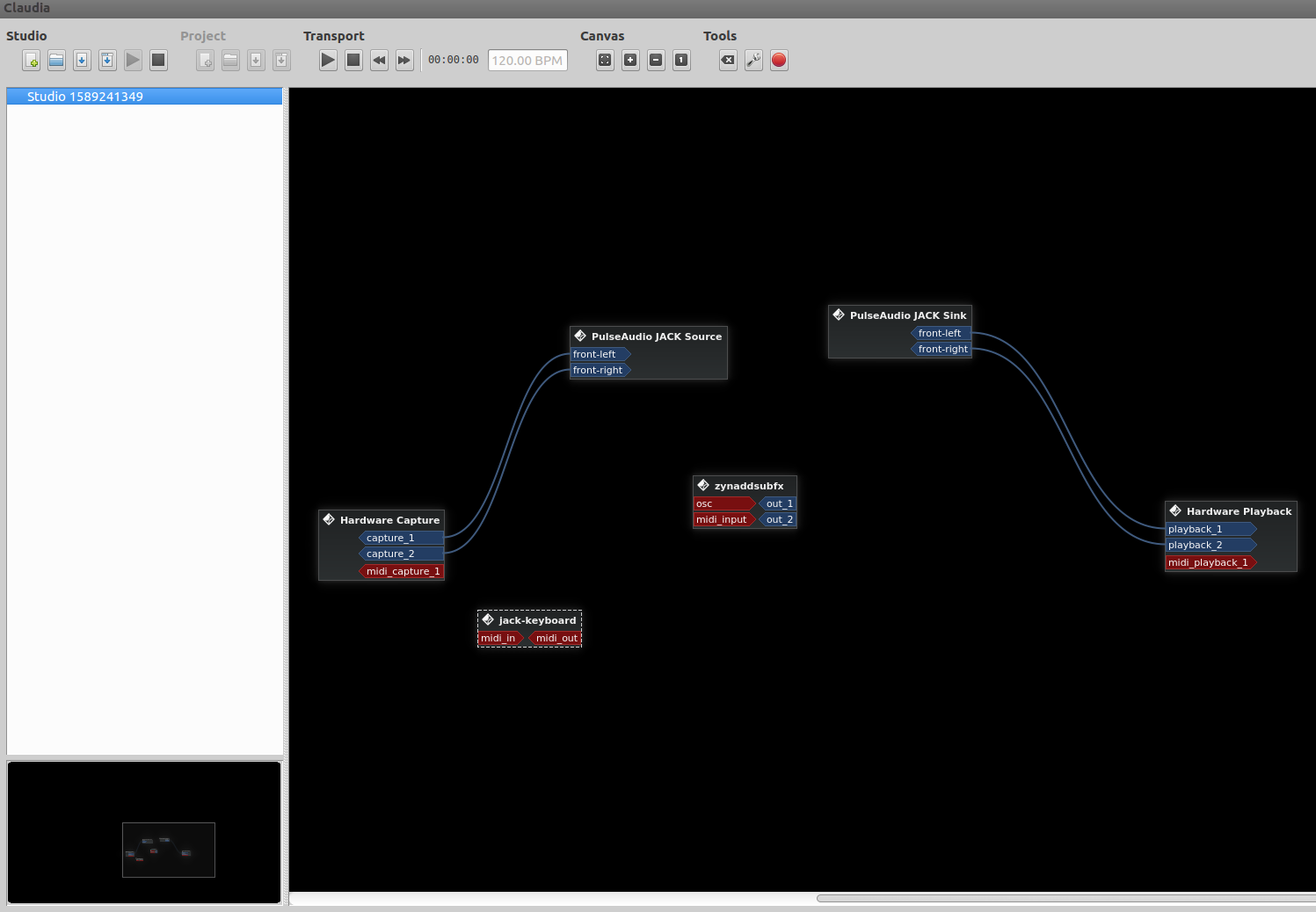Click midi_in port on jack-keyboard
The height and width of the screenshot is (912, 1316).
[501, 638]
